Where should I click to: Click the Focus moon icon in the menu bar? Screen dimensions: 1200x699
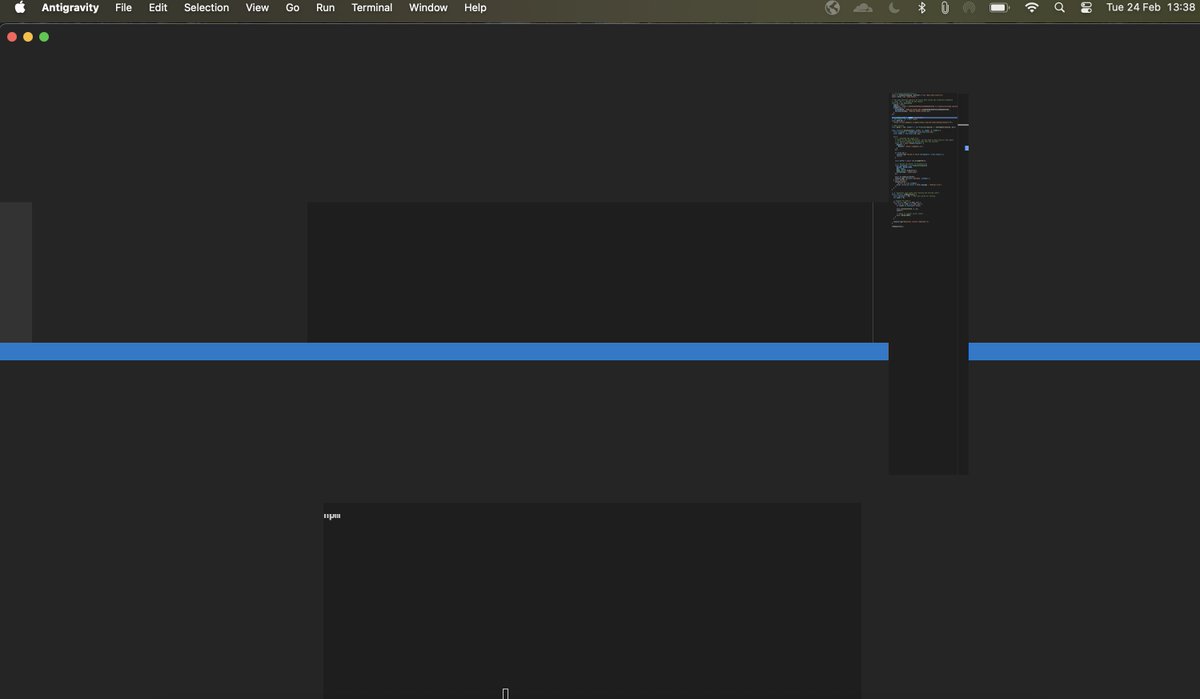(894, 7)
